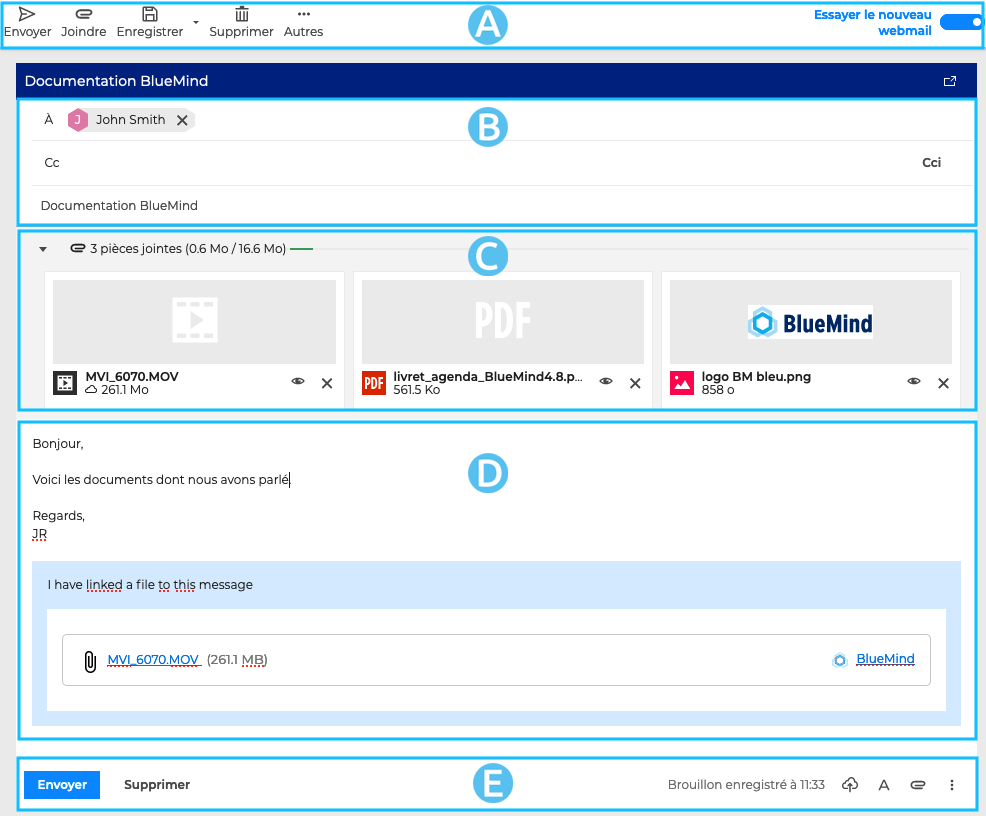Screen dimensions: 986x816
Task: Open the Enregistrer dropdown arrow
Action: (196, 22)
